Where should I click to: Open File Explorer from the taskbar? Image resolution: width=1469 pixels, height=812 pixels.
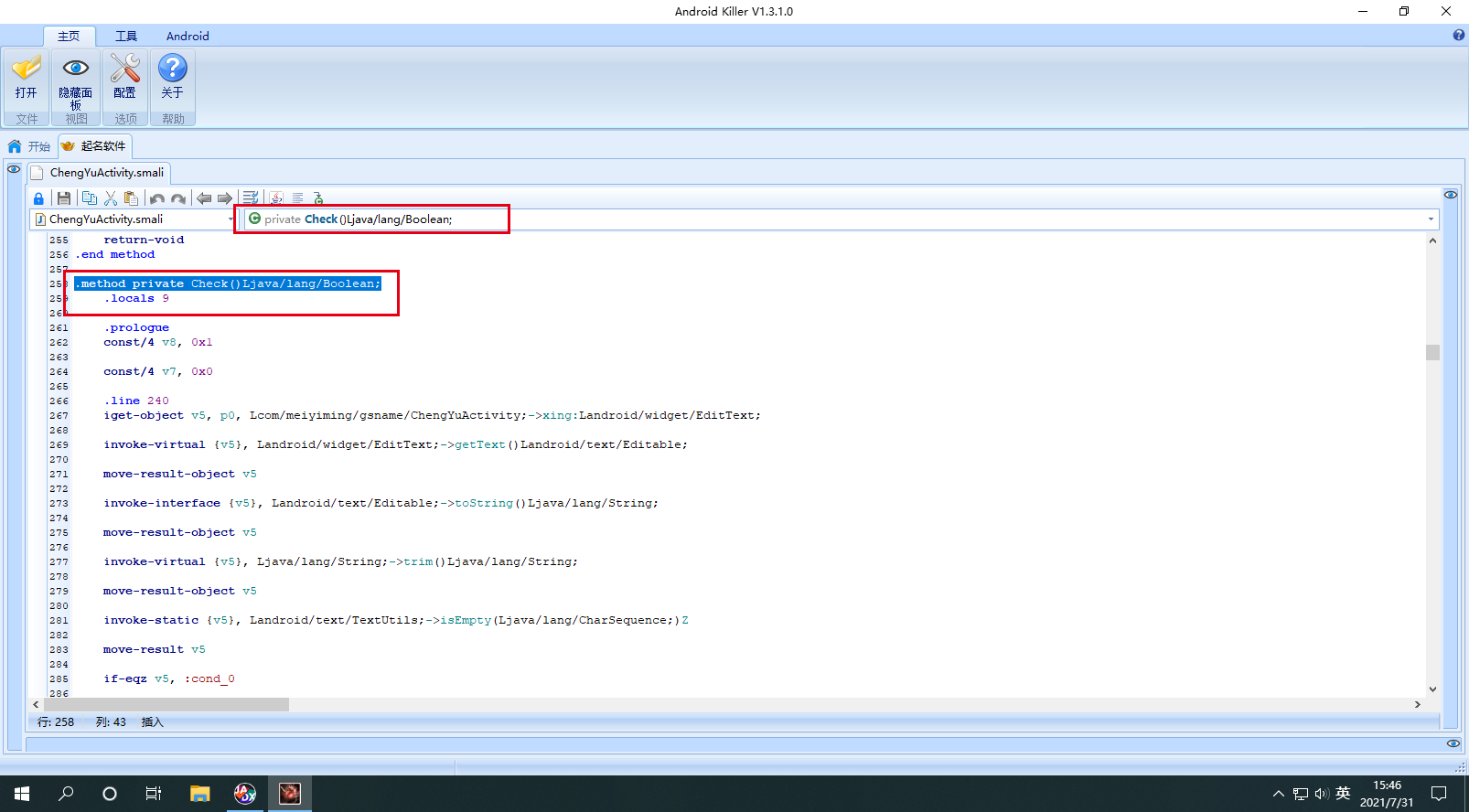coord(200,794)
